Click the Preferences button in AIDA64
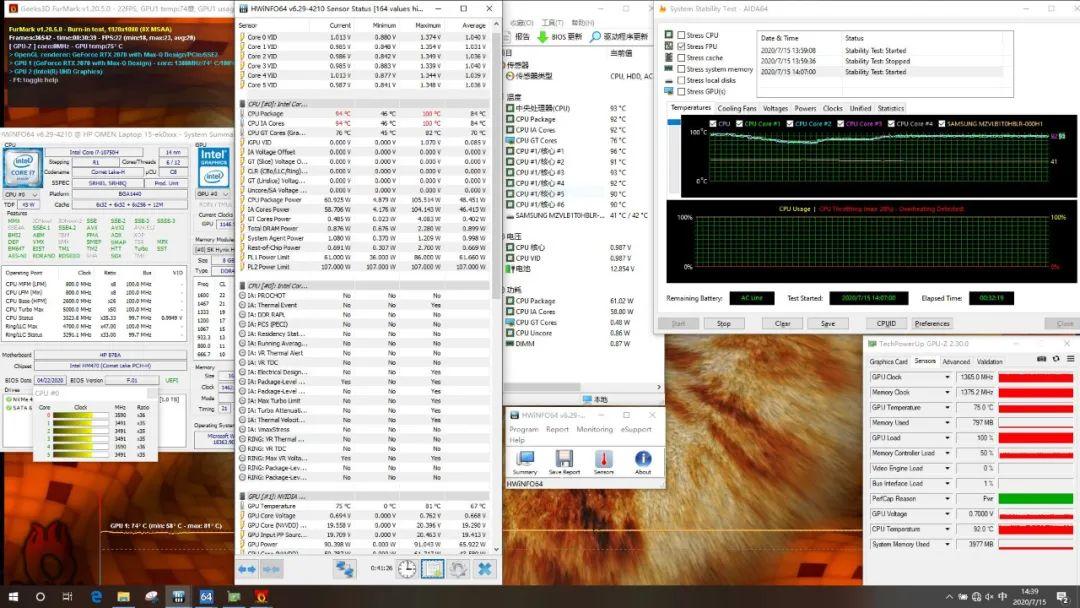Viewport: 1080px width, 608px height. click(x=932, y=323)
